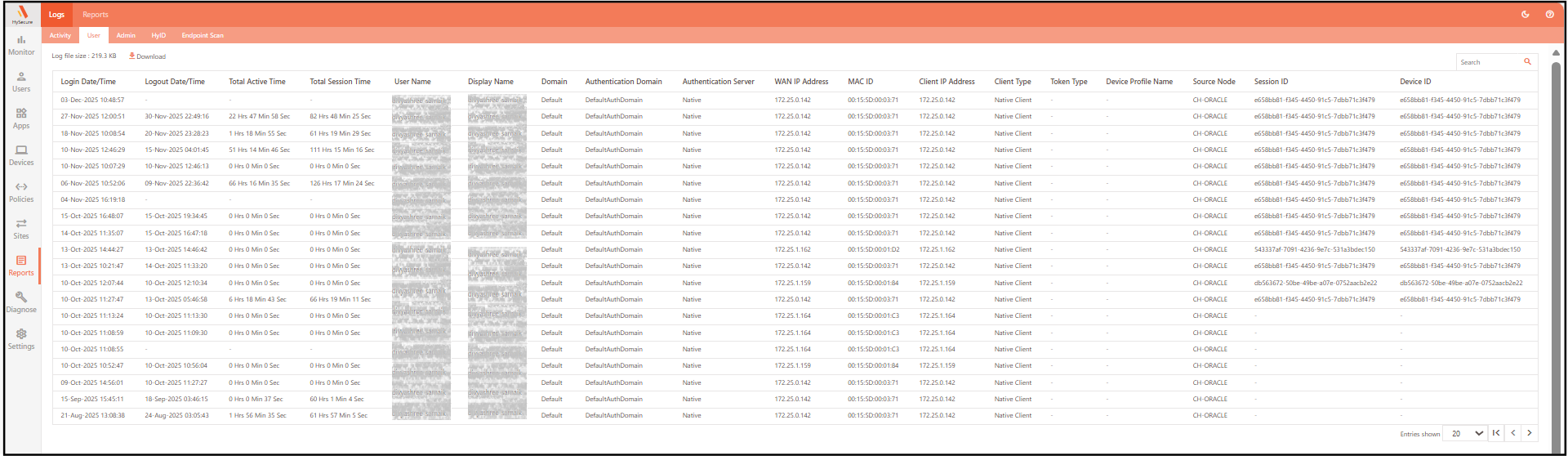Open the Diagnose tools icon
The image size is (1568, 456).
coord(21,302)
